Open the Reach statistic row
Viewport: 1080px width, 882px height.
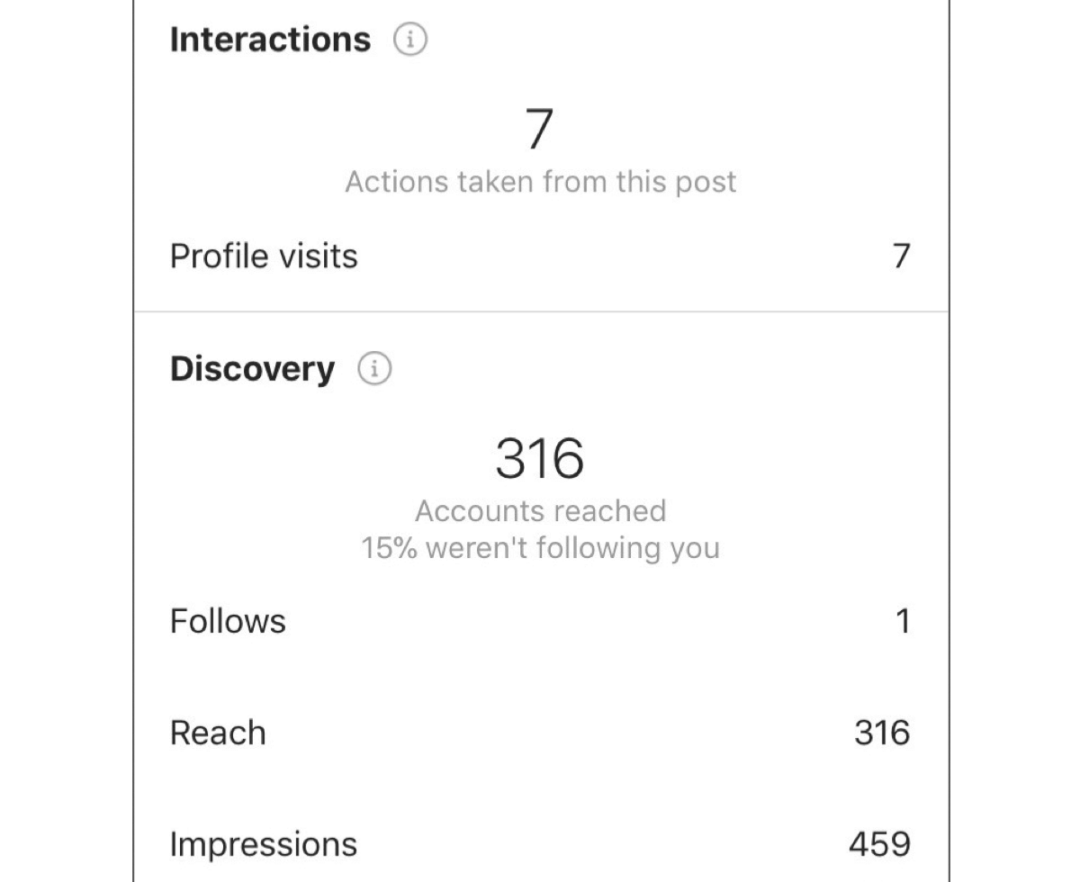tap(540, 733)
